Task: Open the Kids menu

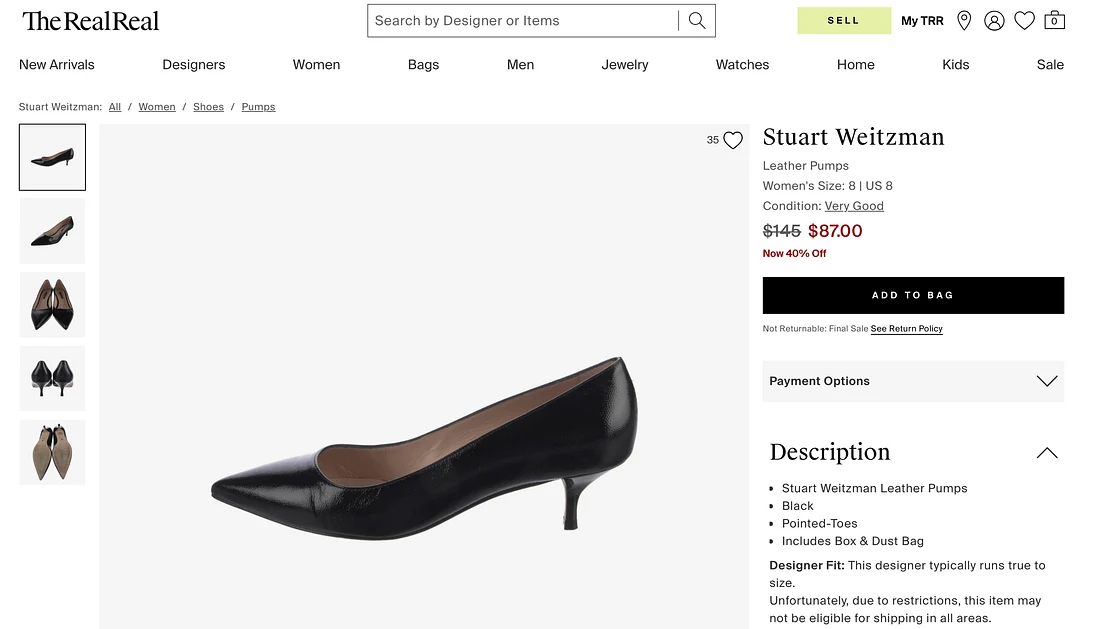Action: coord(955,65)
